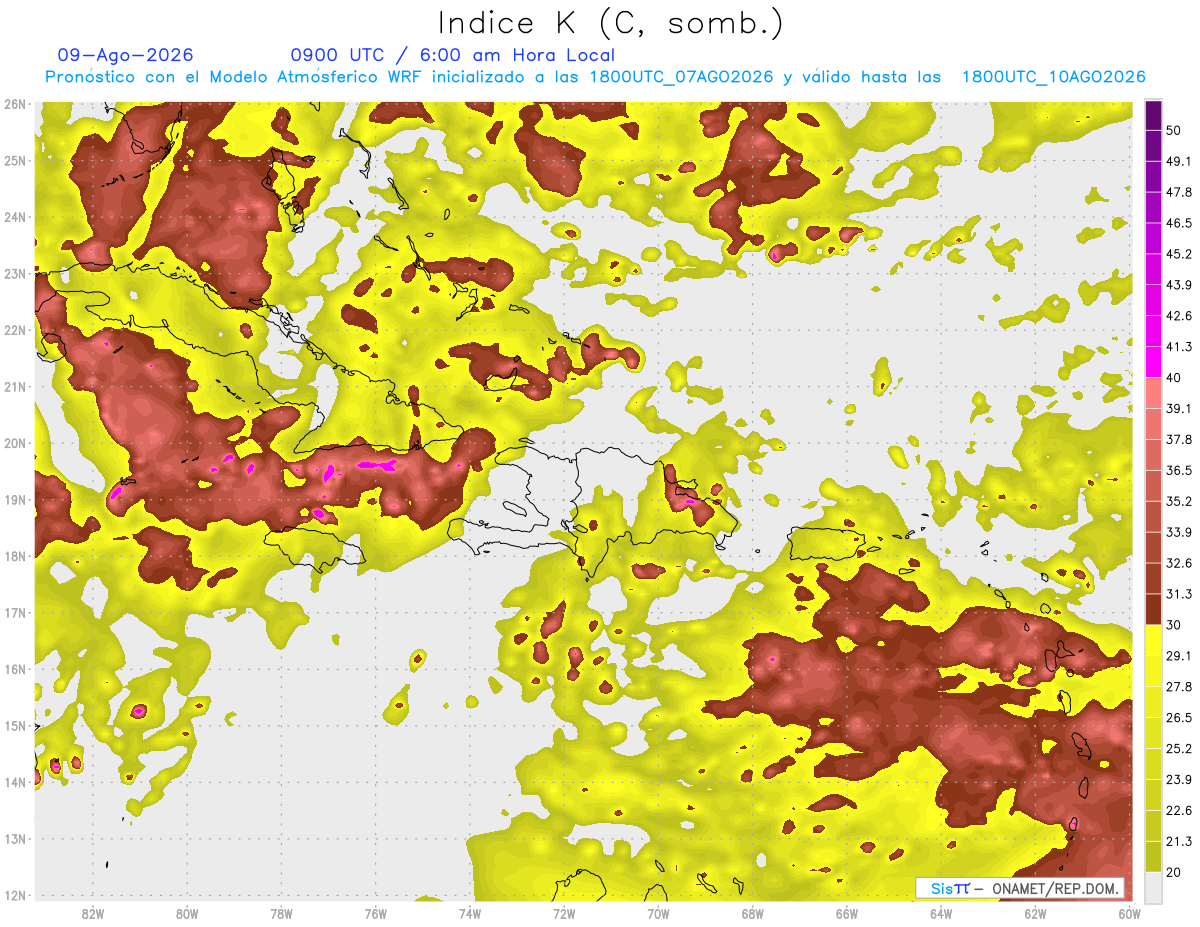Select the date text "09-Ago-2026"

pyautogui.click(x=126, y=55)
